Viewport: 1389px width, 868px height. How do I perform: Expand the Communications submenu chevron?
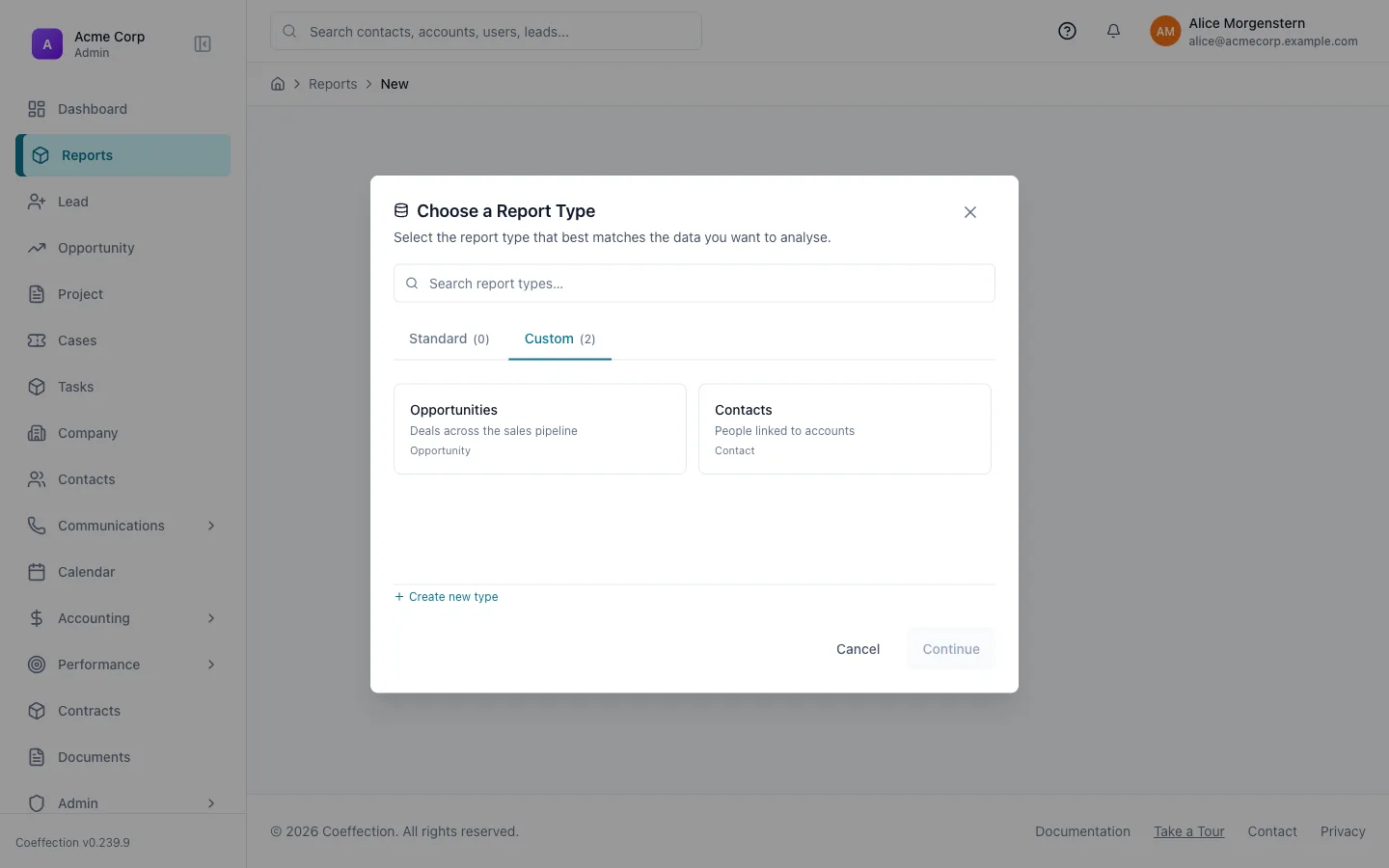[211, 526]
